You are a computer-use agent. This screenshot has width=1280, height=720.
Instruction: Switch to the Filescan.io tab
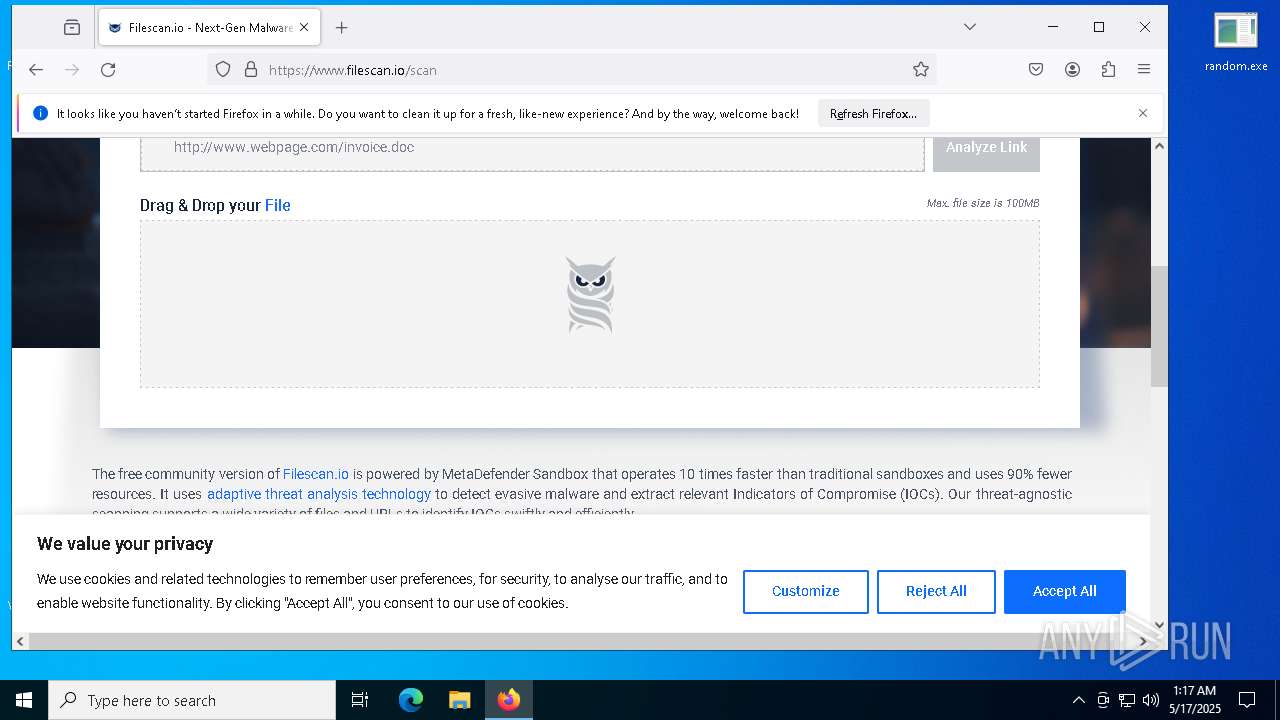click(x=209, y=28)
